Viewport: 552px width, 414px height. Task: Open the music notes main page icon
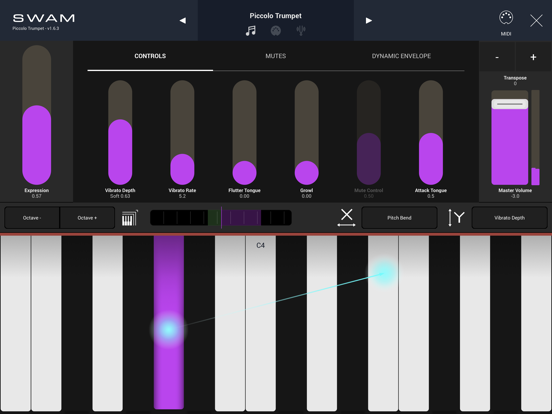pos(251,31)
